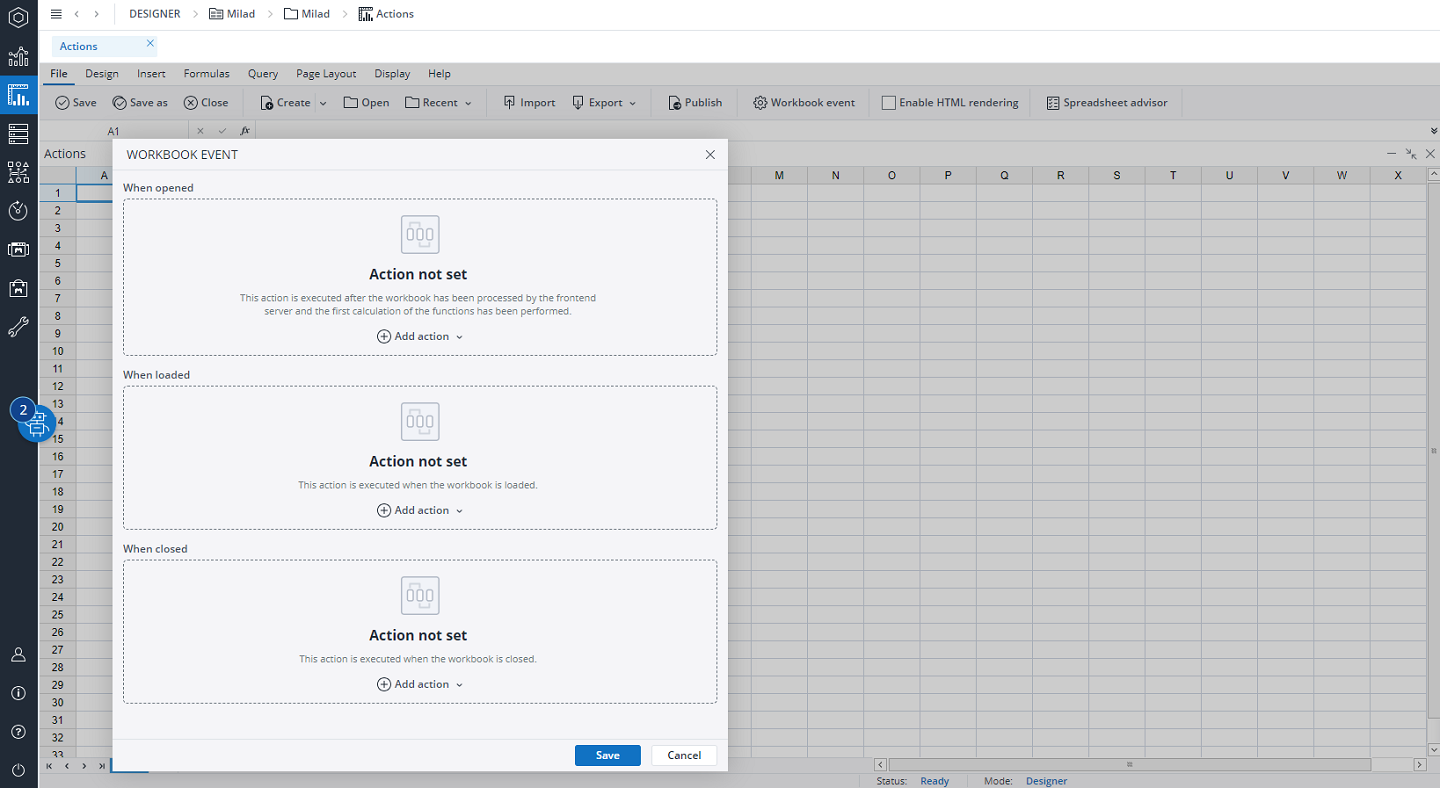Click the Import toolbar icon
The height and width of the screenshot is (788, 1440).
509,103
